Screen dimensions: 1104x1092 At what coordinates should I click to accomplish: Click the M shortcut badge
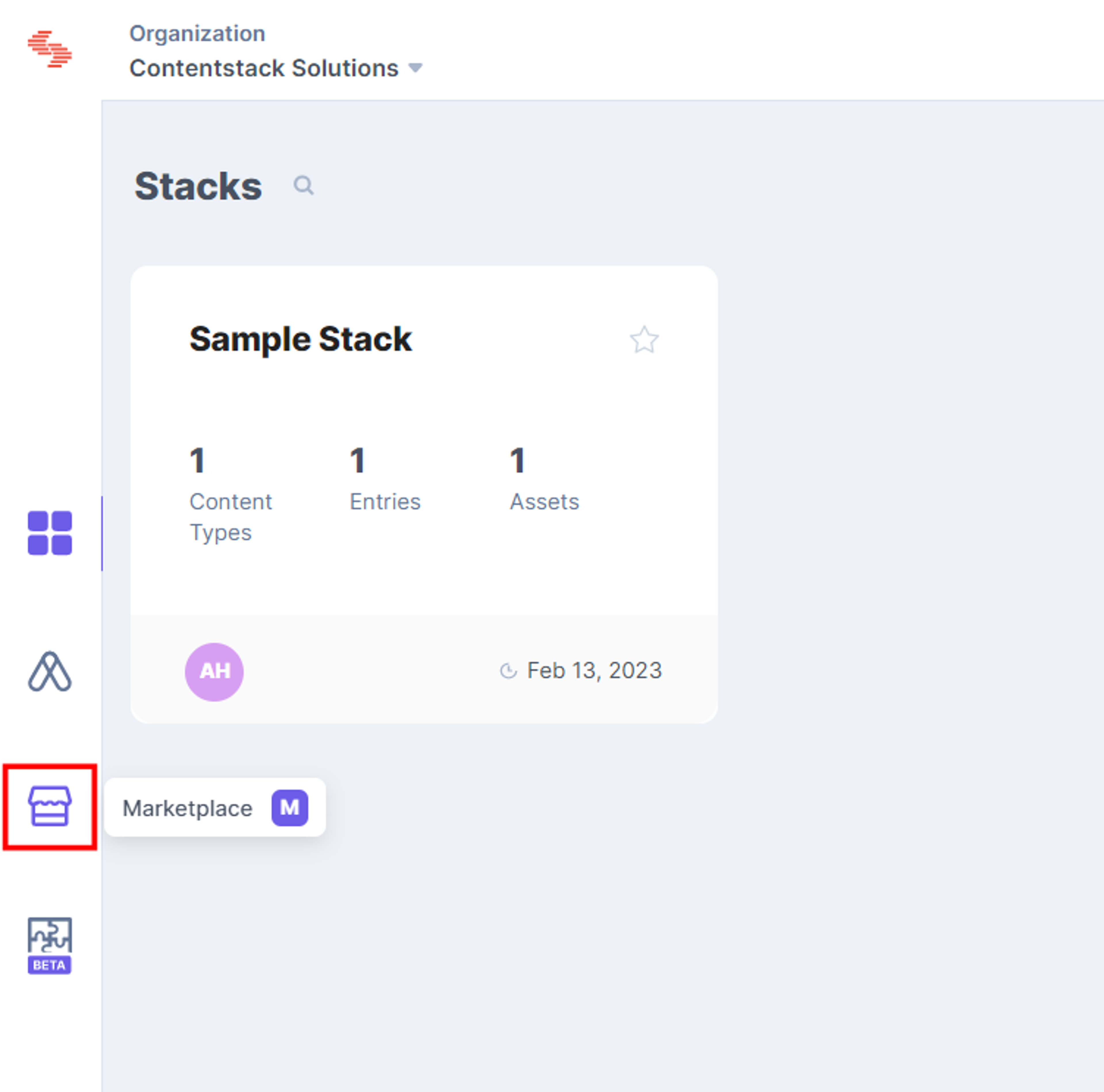[x=290, y=807]
